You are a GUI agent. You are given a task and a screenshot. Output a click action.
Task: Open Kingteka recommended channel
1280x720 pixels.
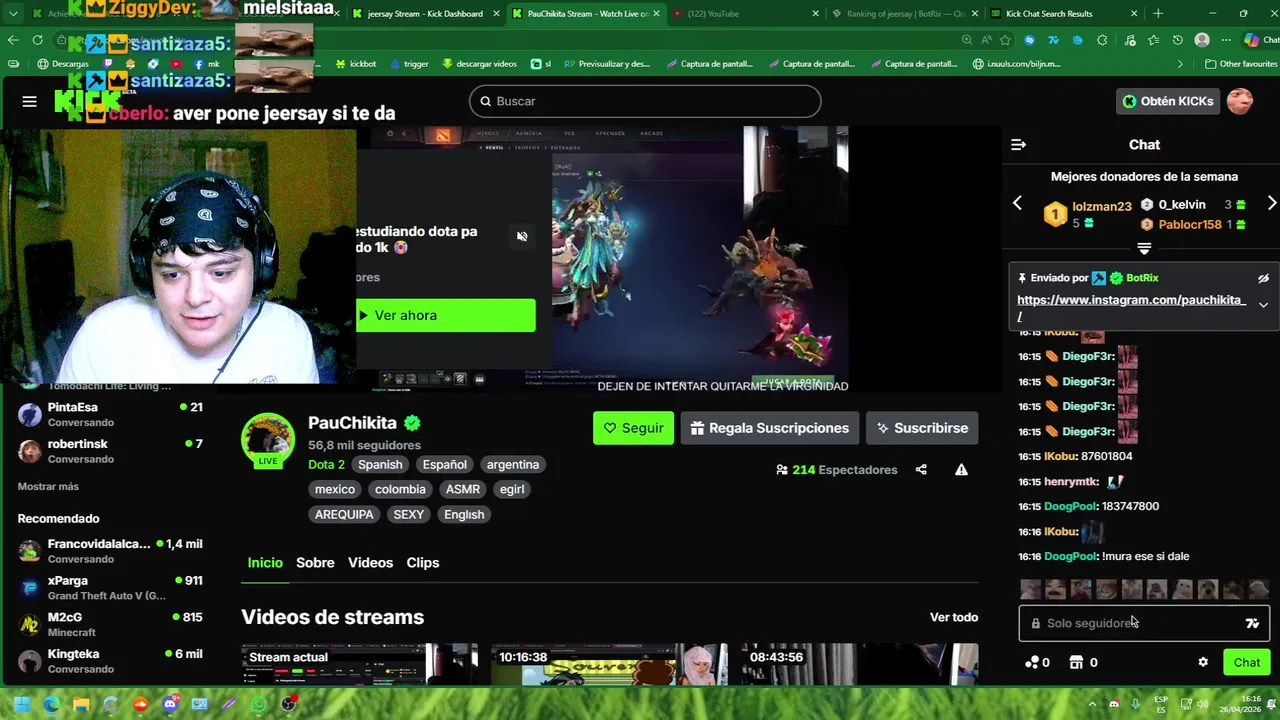pyautogui.click(x=110, y=661)
